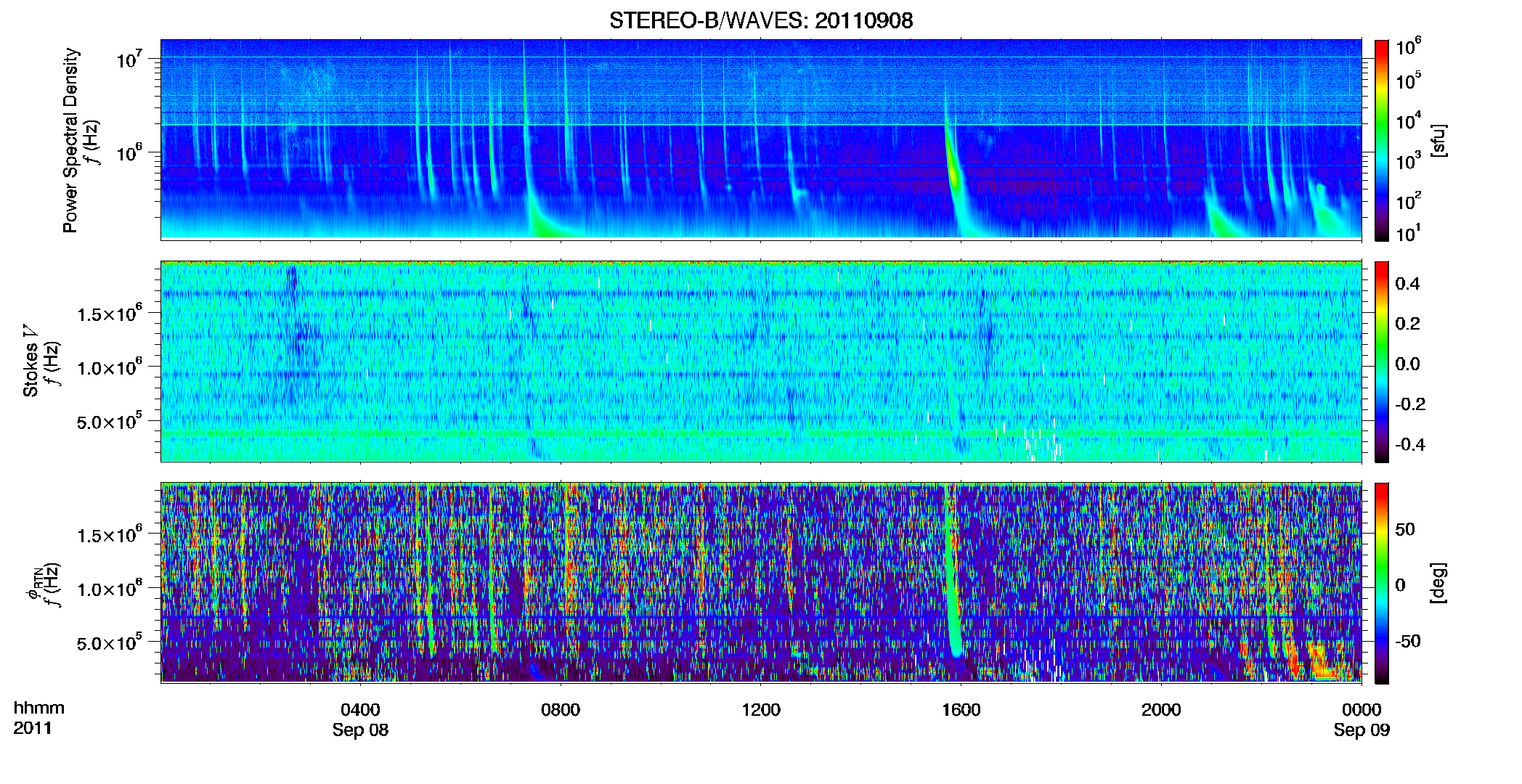Click the top color bar in sfu
This screenshot has height=784, width=1522.
pos(1382,140)
